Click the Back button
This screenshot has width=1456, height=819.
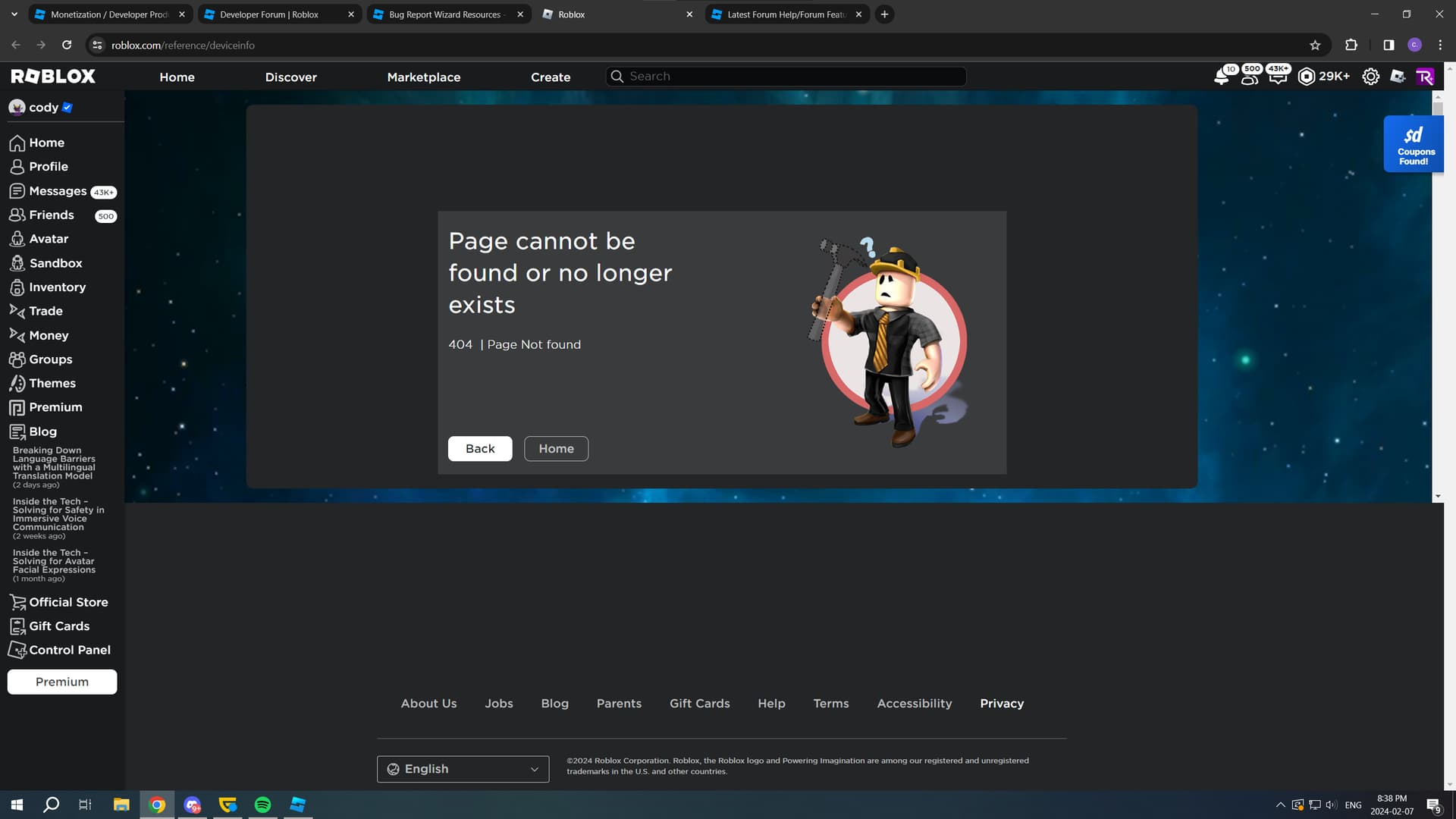tap(479, 449)
